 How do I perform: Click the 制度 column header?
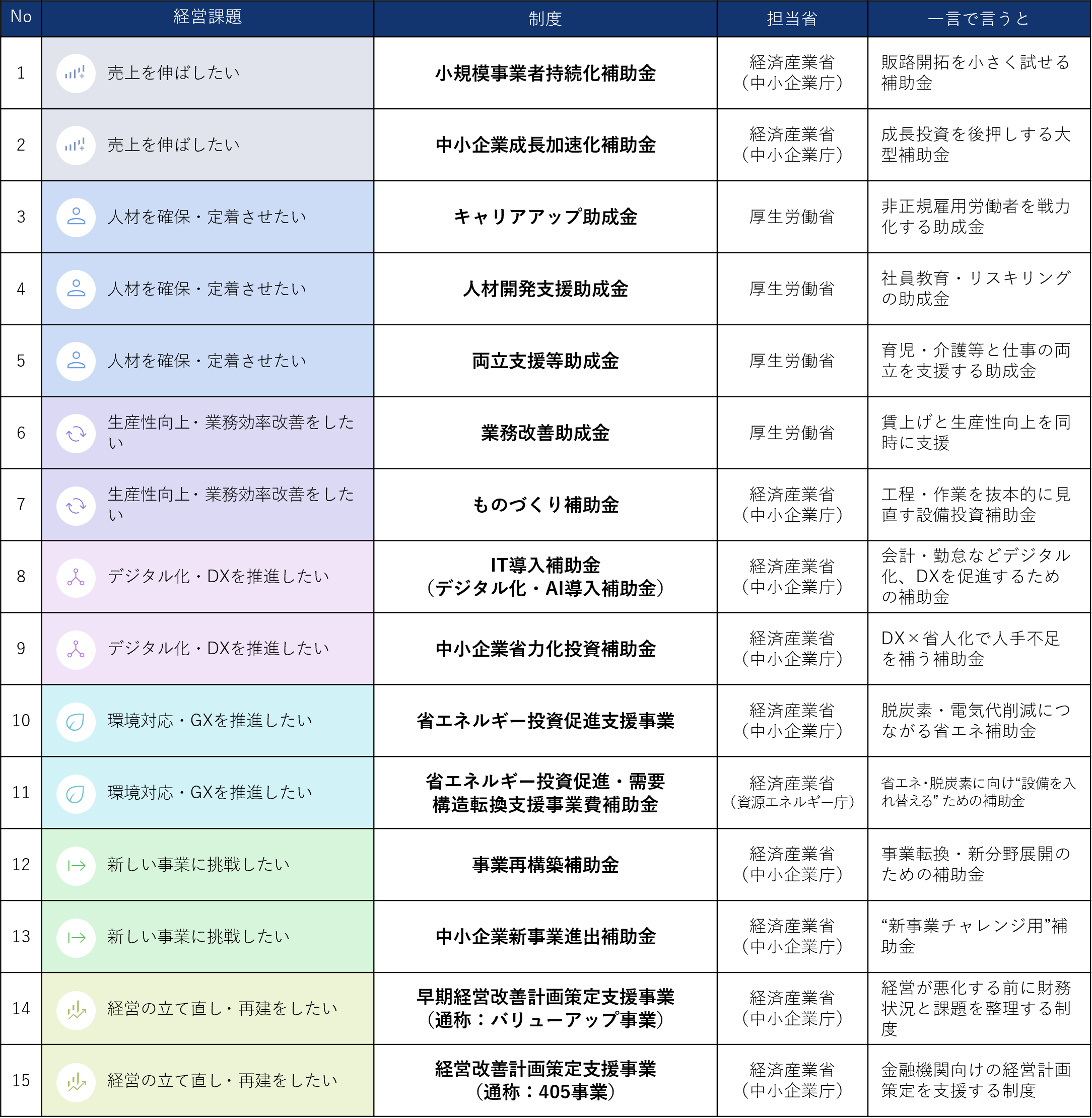click(x=545, y=19)
